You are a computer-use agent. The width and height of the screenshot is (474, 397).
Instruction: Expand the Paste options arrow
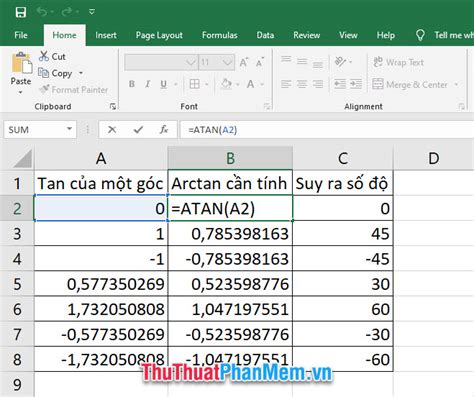tap(21, 92)
